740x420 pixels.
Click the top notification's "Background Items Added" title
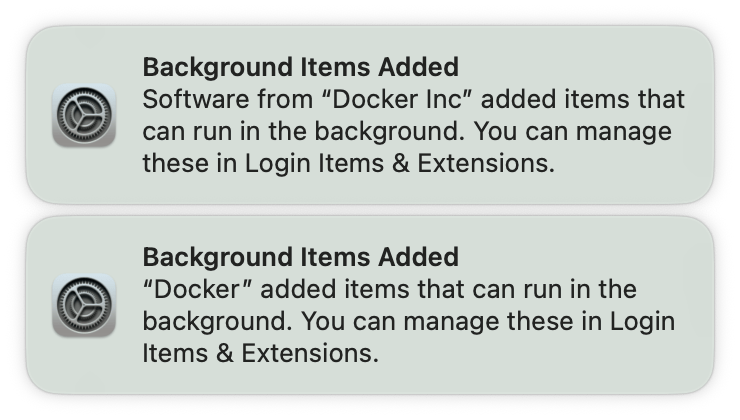point(300,67)
